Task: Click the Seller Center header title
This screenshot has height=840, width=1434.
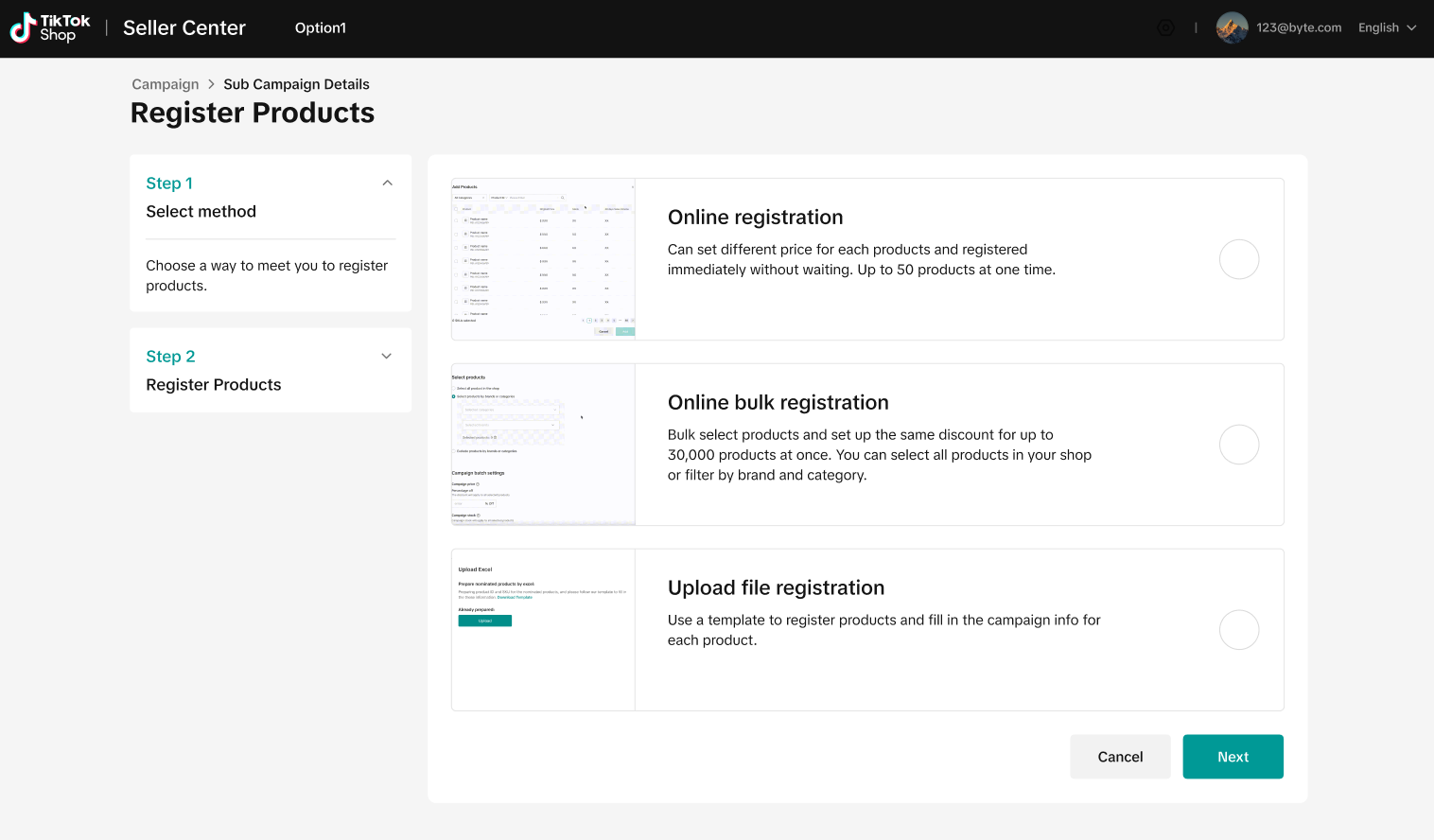Action: point(184,28)
